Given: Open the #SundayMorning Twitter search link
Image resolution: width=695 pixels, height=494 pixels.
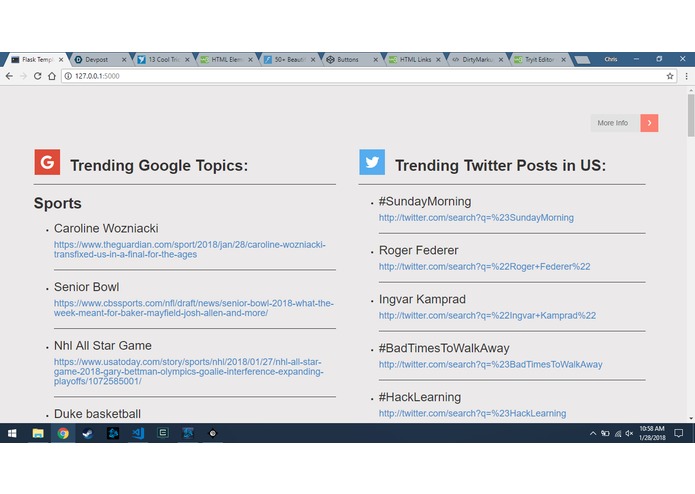Looking at the screenshot, I should 476,218.
